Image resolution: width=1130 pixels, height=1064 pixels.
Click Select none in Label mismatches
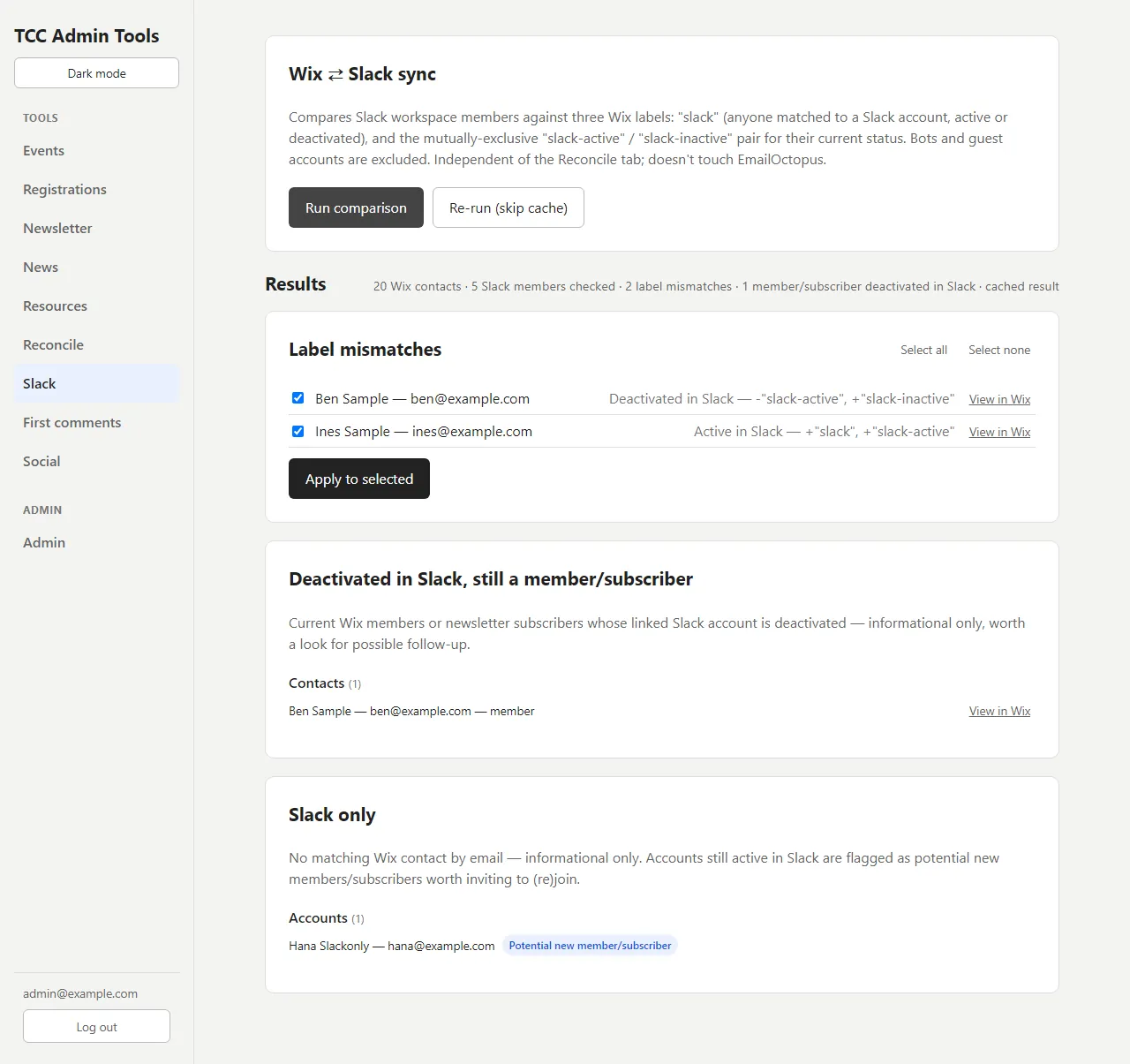pyautogui.click(x=999, y=351)
